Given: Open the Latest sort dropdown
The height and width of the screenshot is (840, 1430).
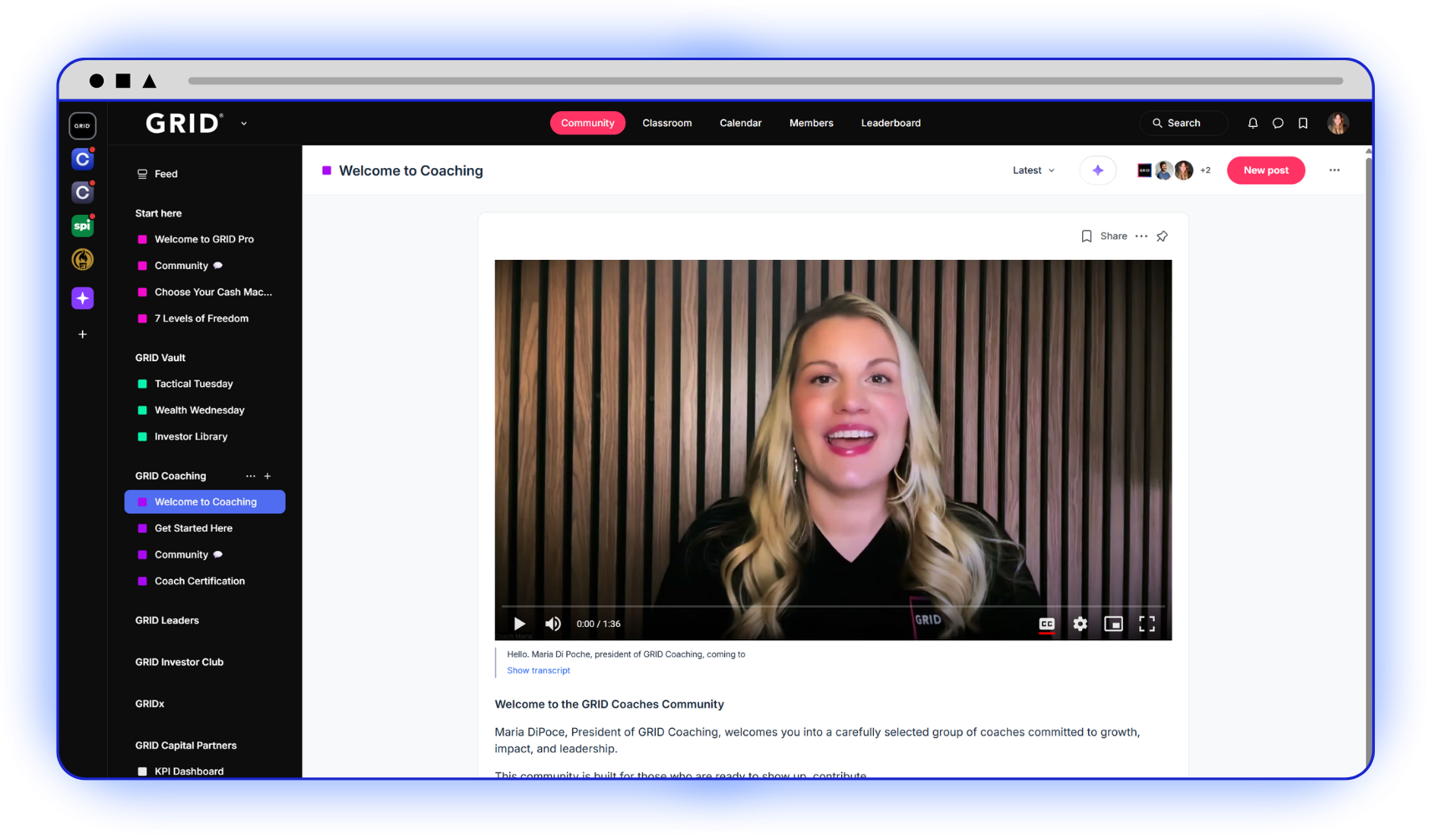Looking at the screenshot, I should [1034, 171].
